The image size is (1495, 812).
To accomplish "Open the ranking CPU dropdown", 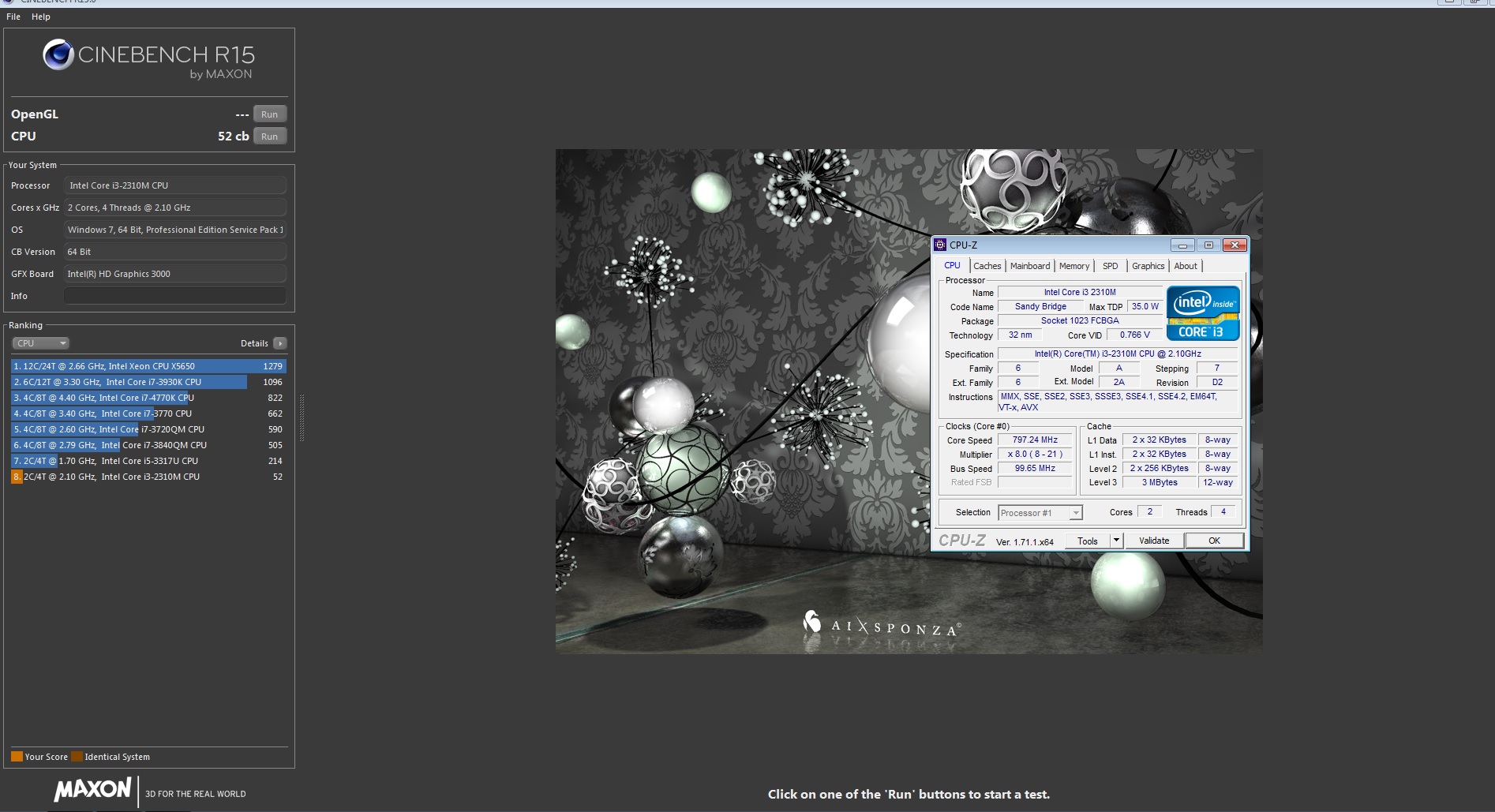I will [x=41, y=343].
